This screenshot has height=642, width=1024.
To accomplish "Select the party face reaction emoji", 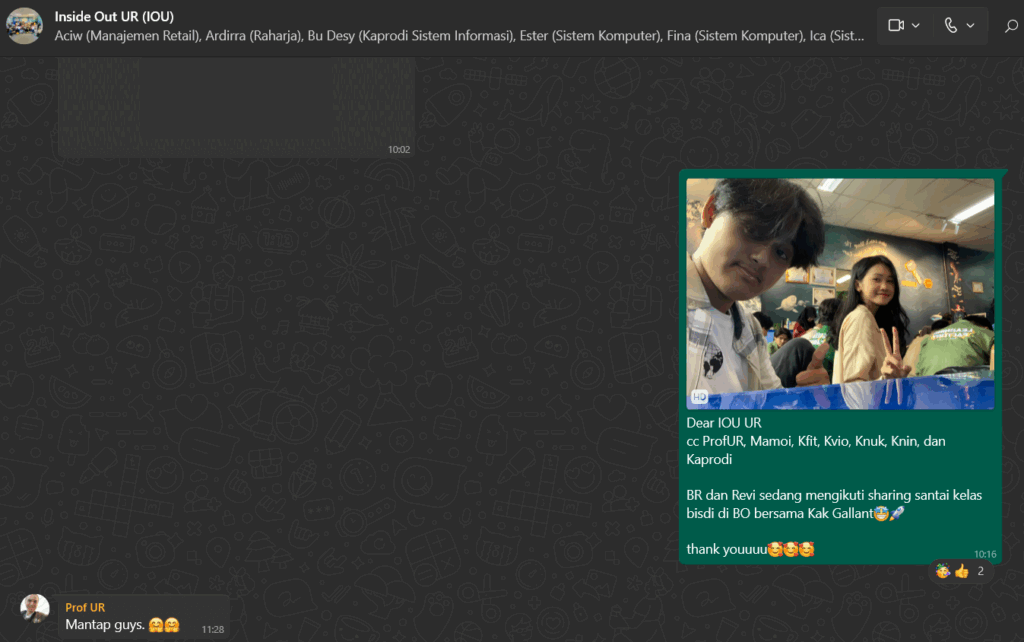I will coord(943,571).
